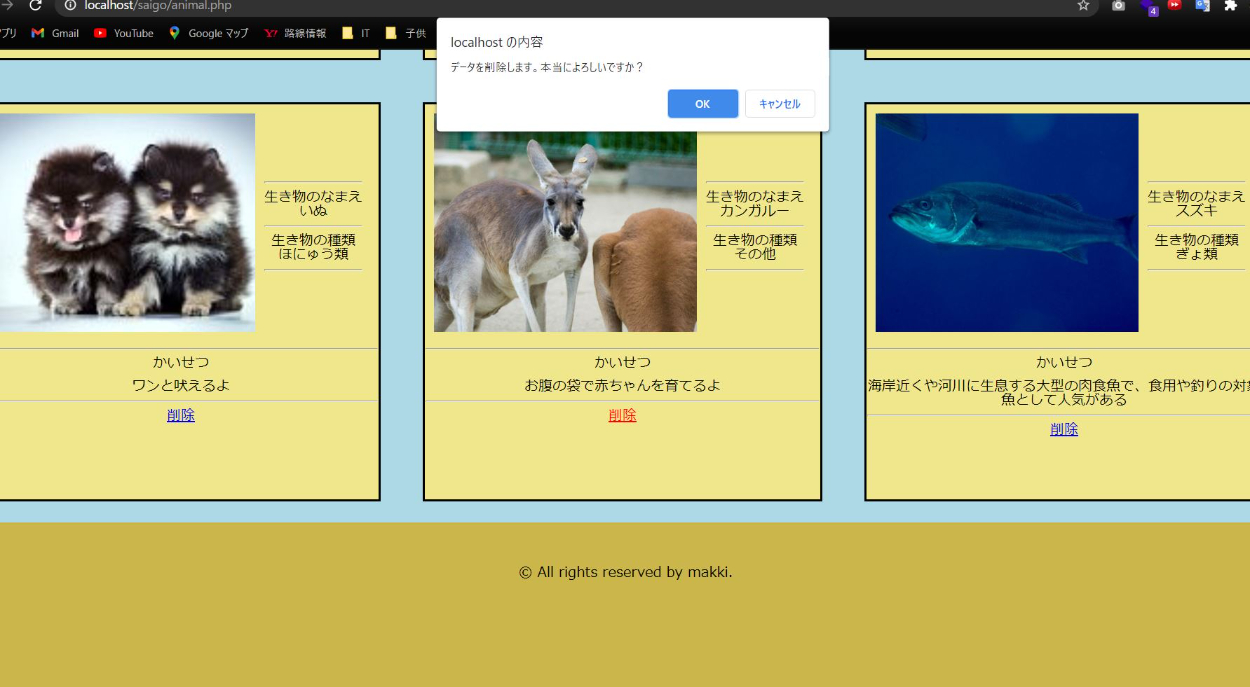The width and height of the screenshot is (1250, 687).
Task: Click the red video extension icon
Action: click(x=1174, y=6)
